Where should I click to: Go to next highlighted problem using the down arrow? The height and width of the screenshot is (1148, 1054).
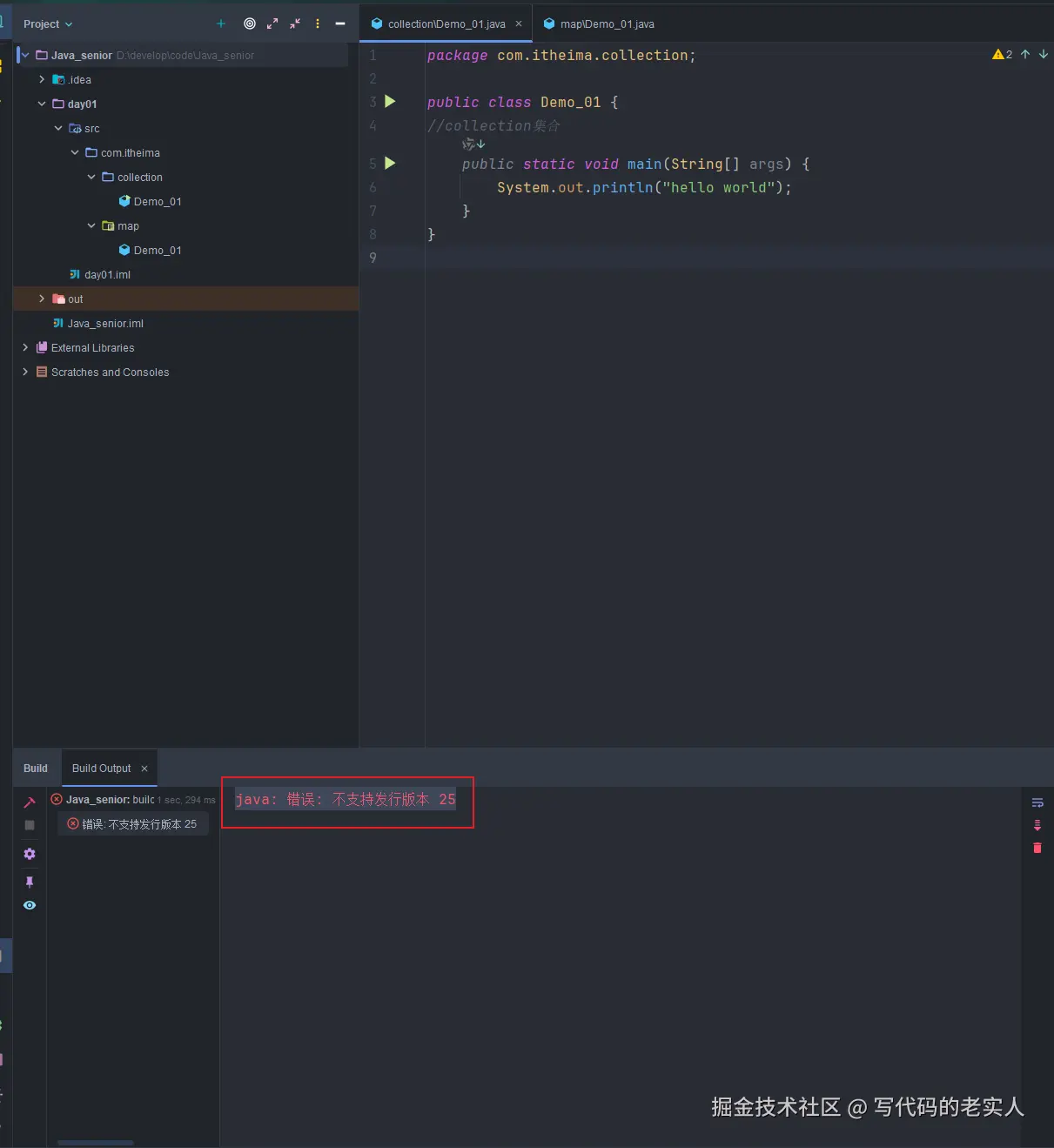click(1043, 54)
